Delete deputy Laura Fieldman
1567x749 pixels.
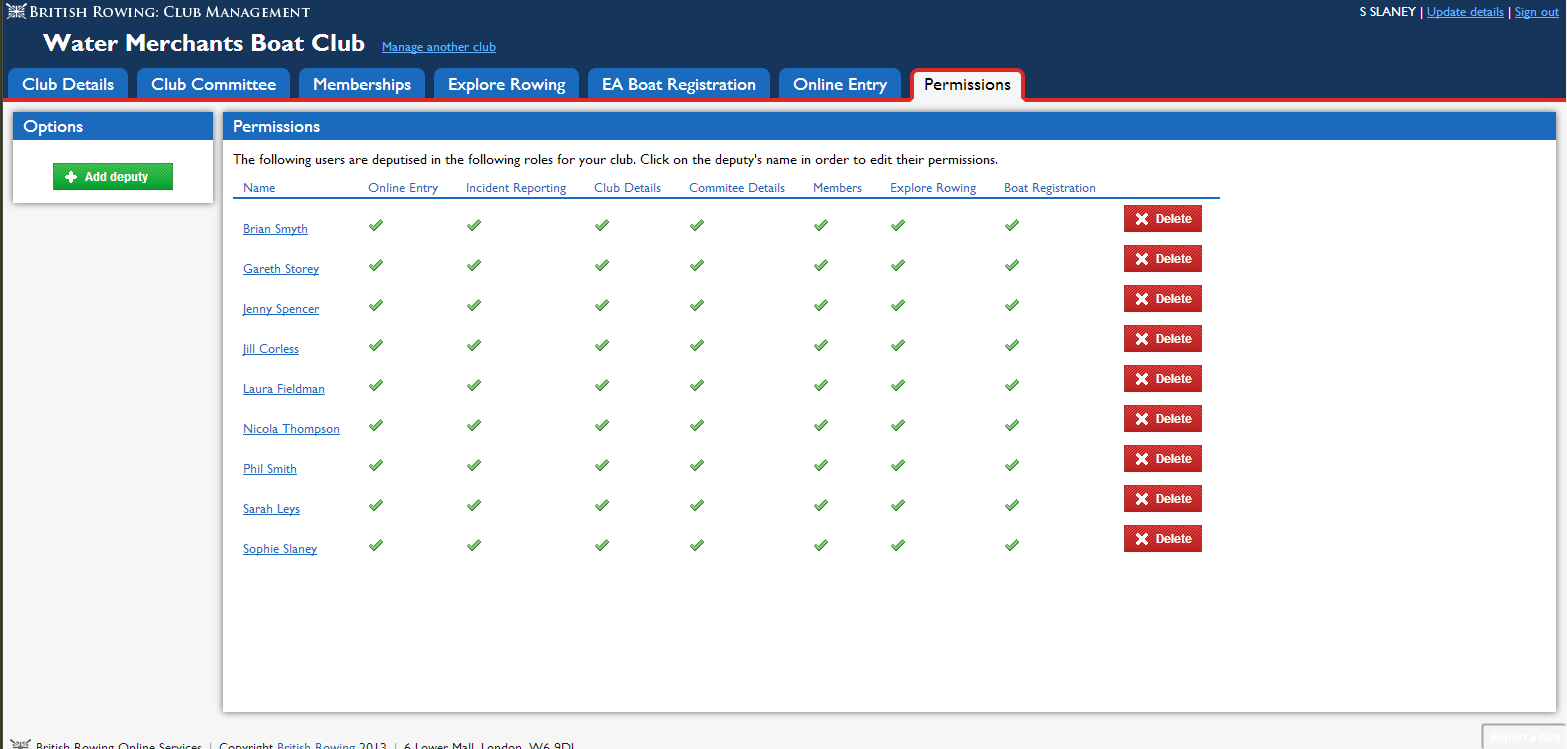1162,379
